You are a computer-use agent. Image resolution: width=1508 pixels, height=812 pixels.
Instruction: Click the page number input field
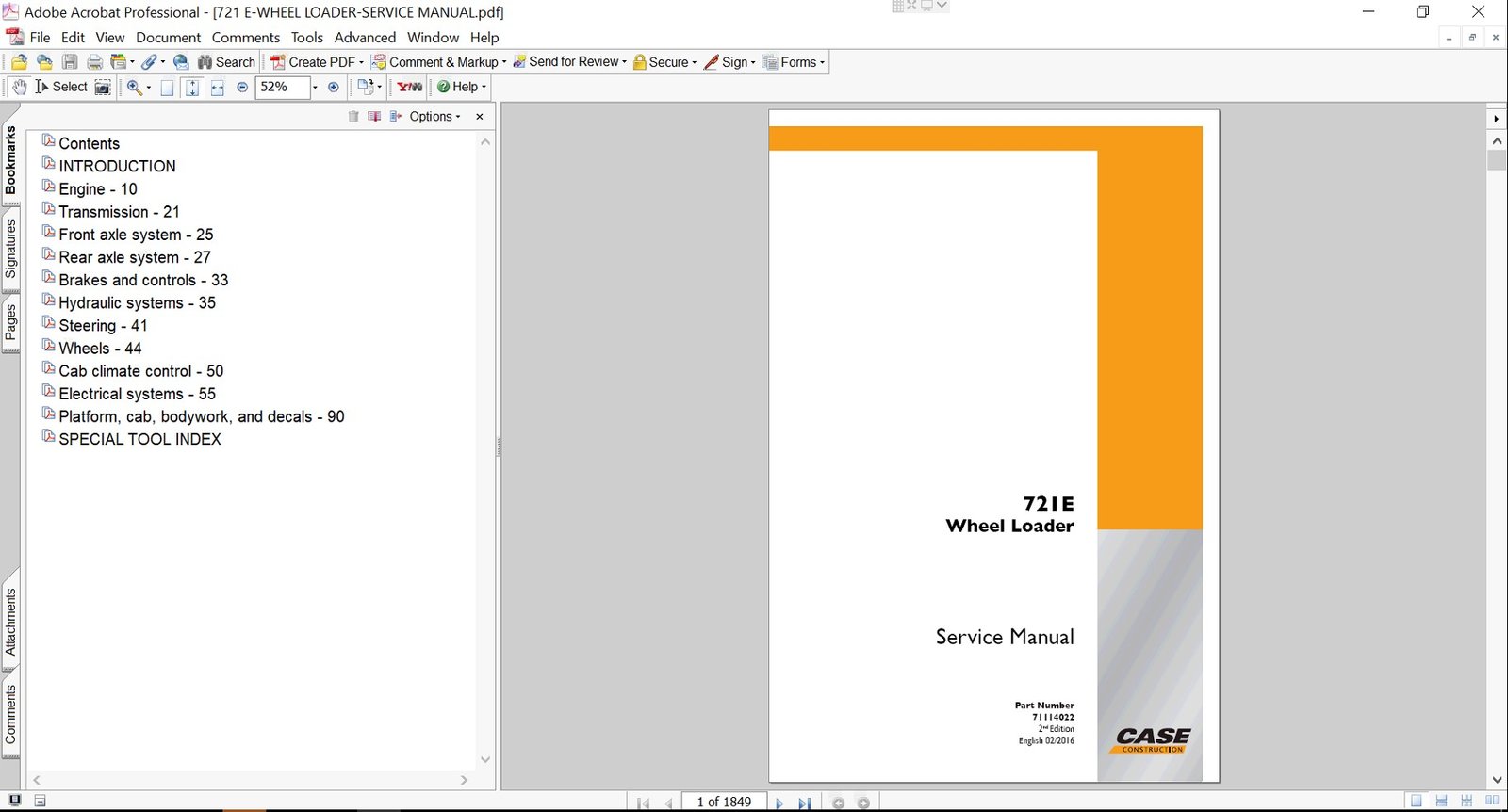tap(724, 802)
